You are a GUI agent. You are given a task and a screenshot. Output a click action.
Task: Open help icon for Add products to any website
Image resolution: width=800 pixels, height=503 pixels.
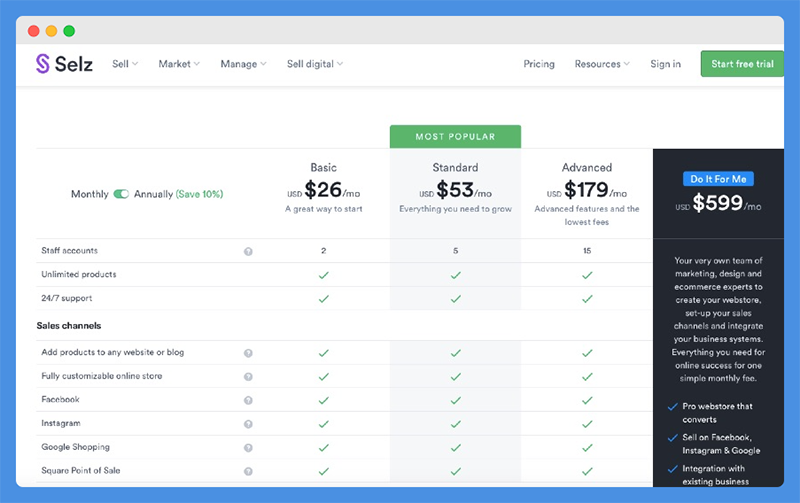point(248,353)
